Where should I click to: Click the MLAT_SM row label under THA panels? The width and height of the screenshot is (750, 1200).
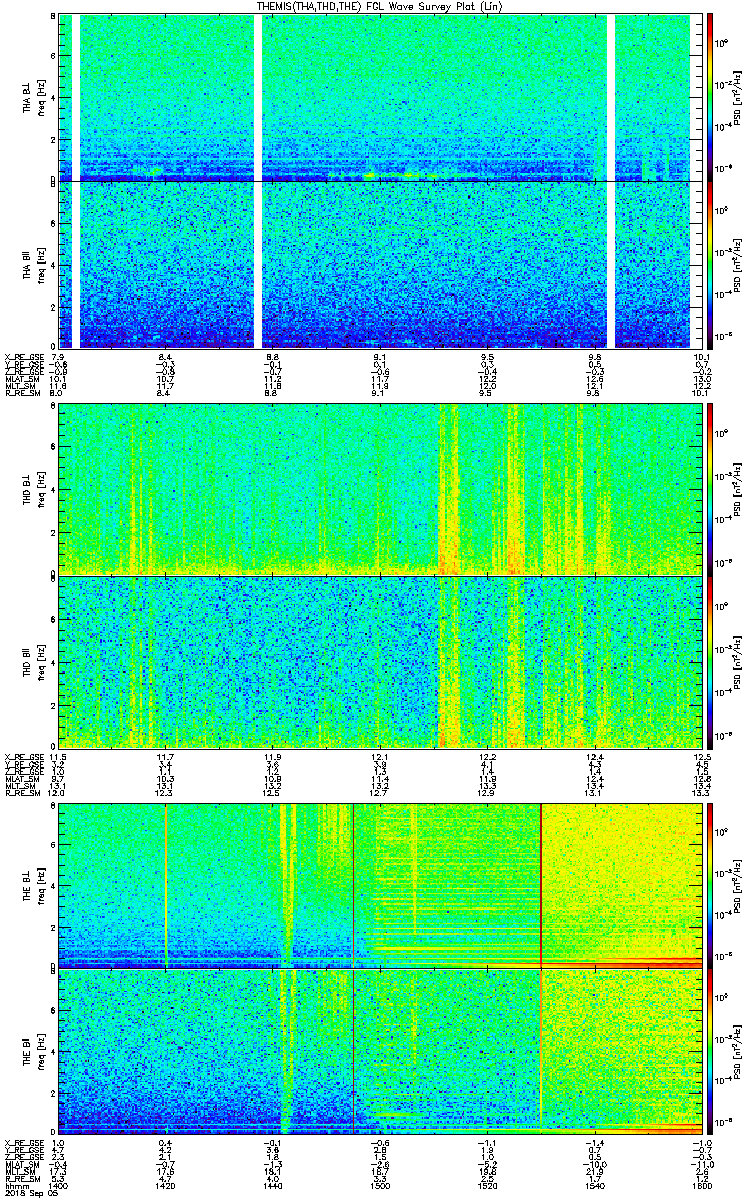click(20, 379)
